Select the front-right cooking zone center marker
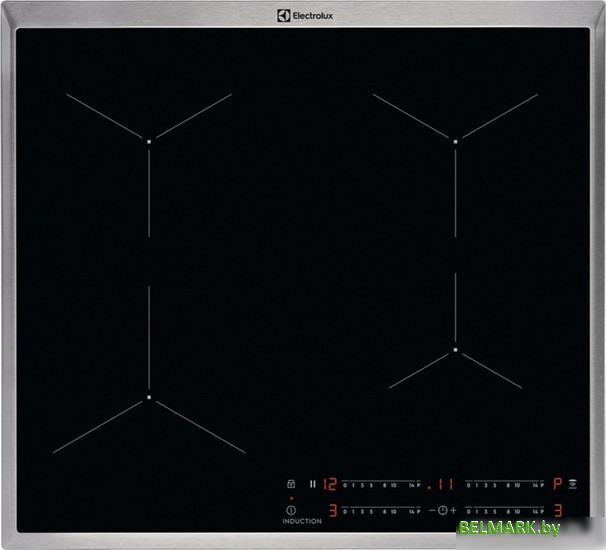 click(x=455, y=350)
